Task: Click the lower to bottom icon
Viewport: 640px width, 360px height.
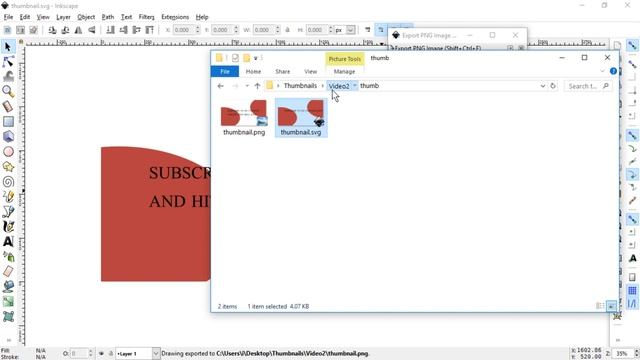Action: pos(110,30)
